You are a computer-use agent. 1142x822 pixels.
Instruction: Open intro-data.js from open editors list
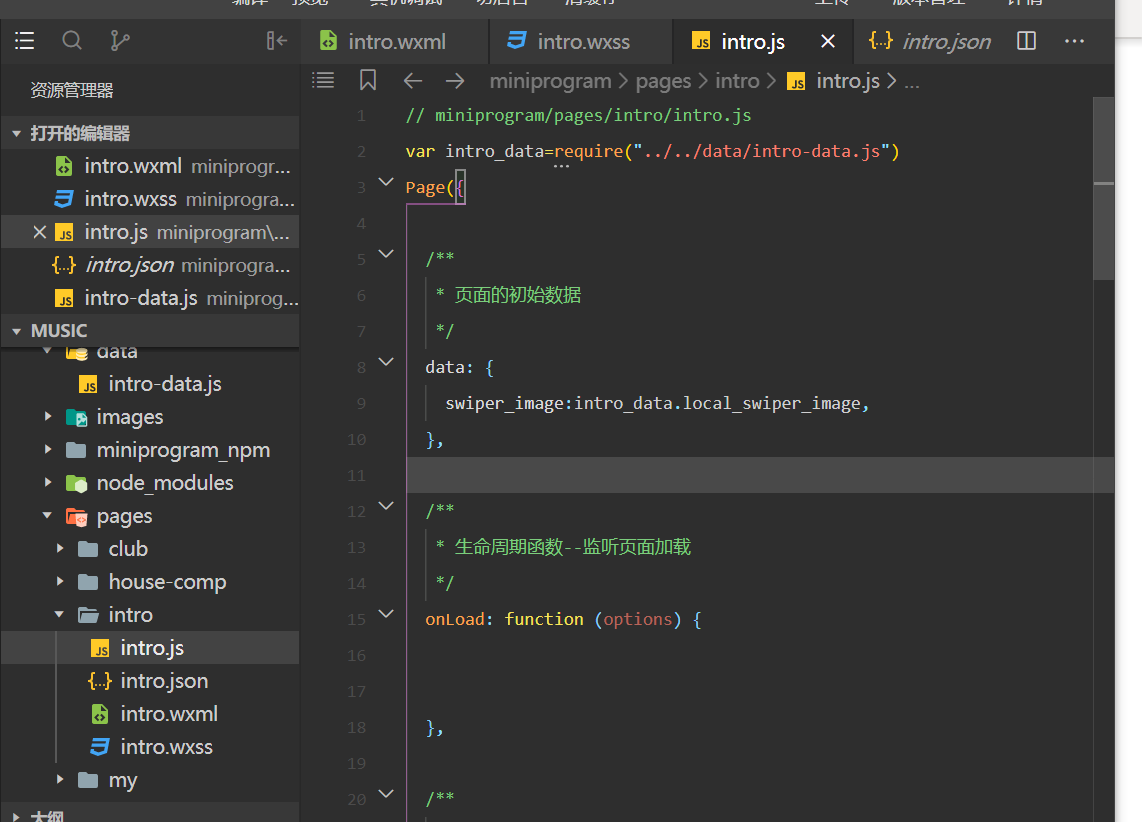pos(150,298)
